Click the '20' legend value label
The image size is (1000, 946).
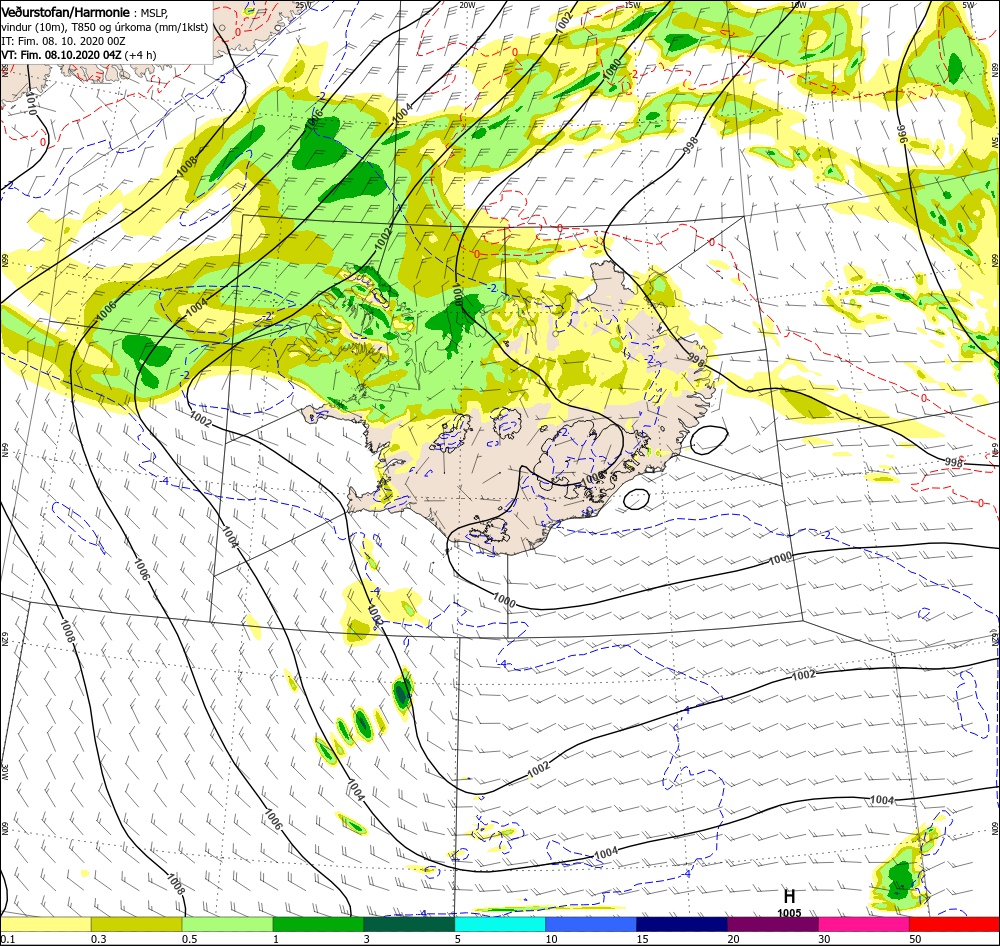click(733, 938)
